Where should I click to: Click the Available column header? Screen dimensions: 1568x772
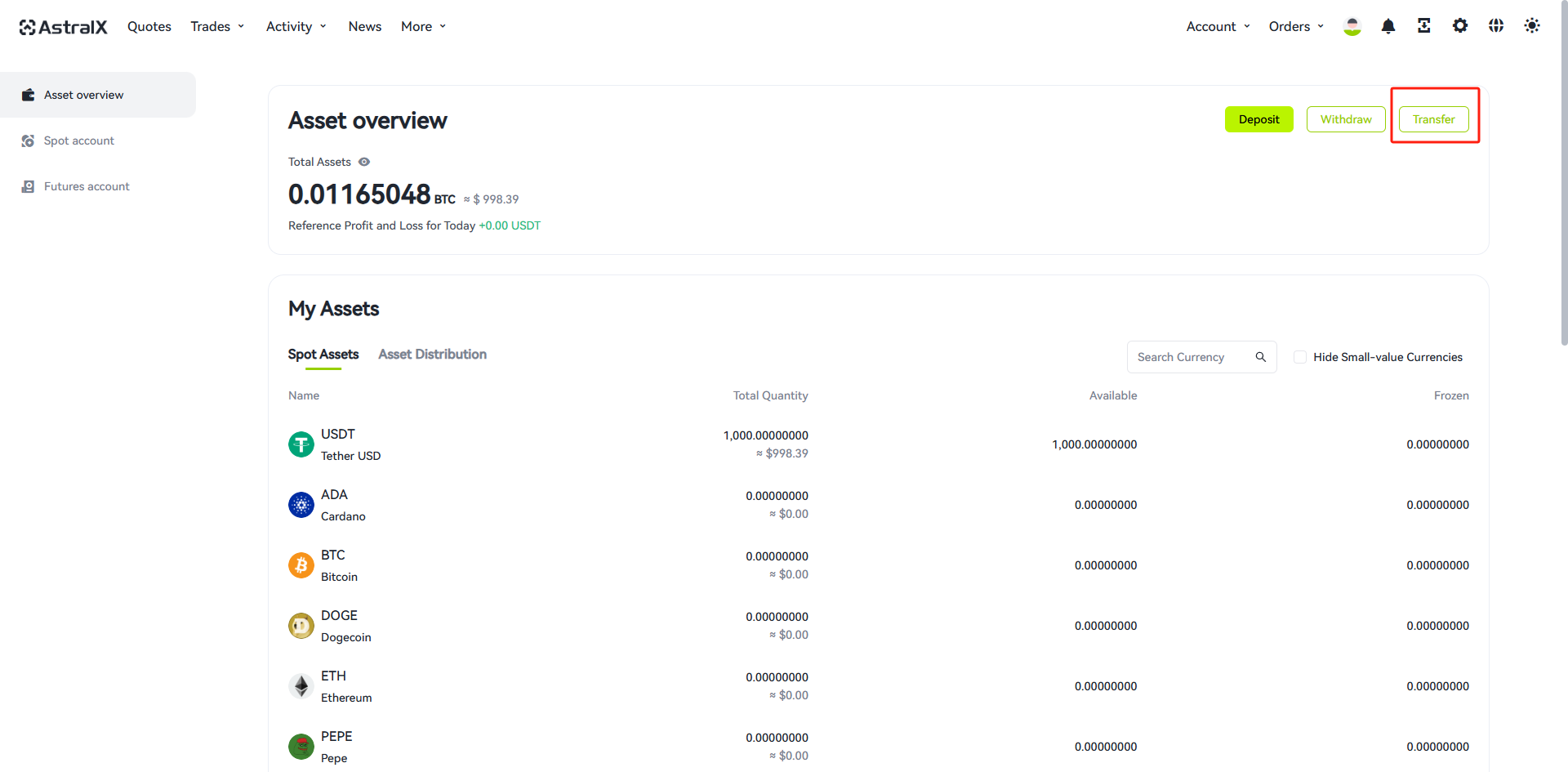coord(1113,395)
